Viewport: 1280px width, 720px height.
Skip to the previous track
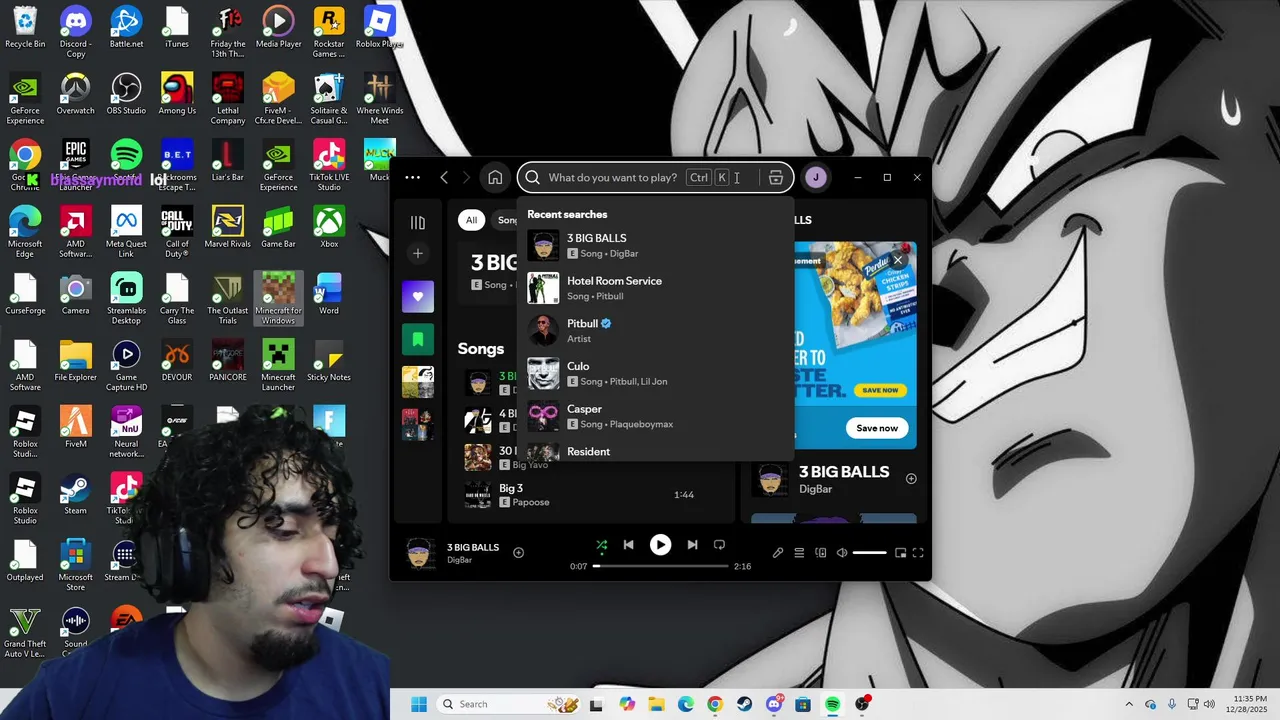(628, 545)
